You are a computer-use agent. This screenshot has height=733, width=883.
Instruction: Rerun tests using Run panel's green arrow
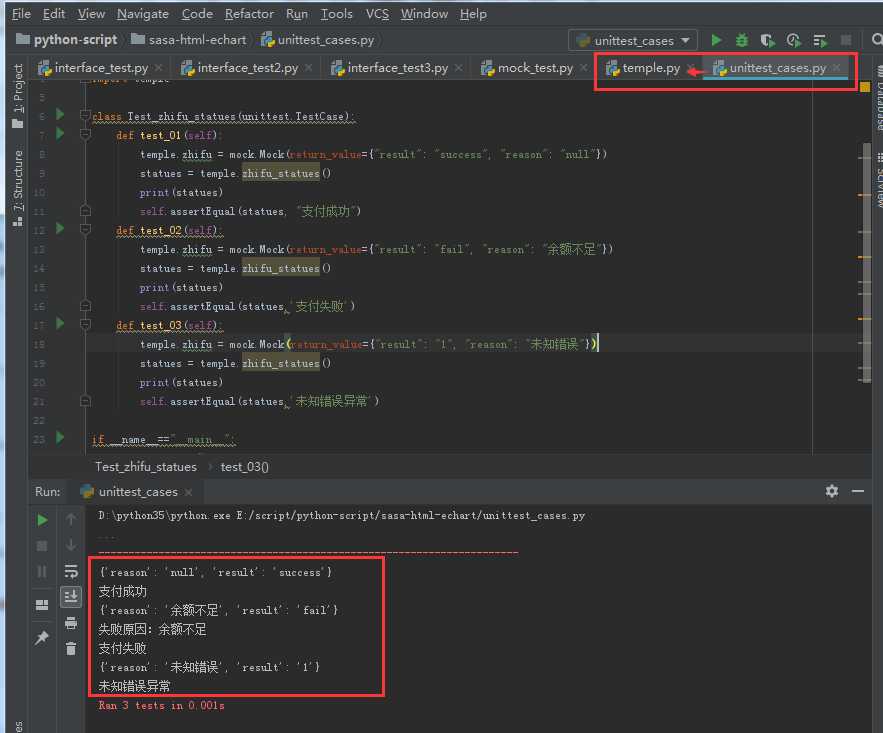point(42,520)
